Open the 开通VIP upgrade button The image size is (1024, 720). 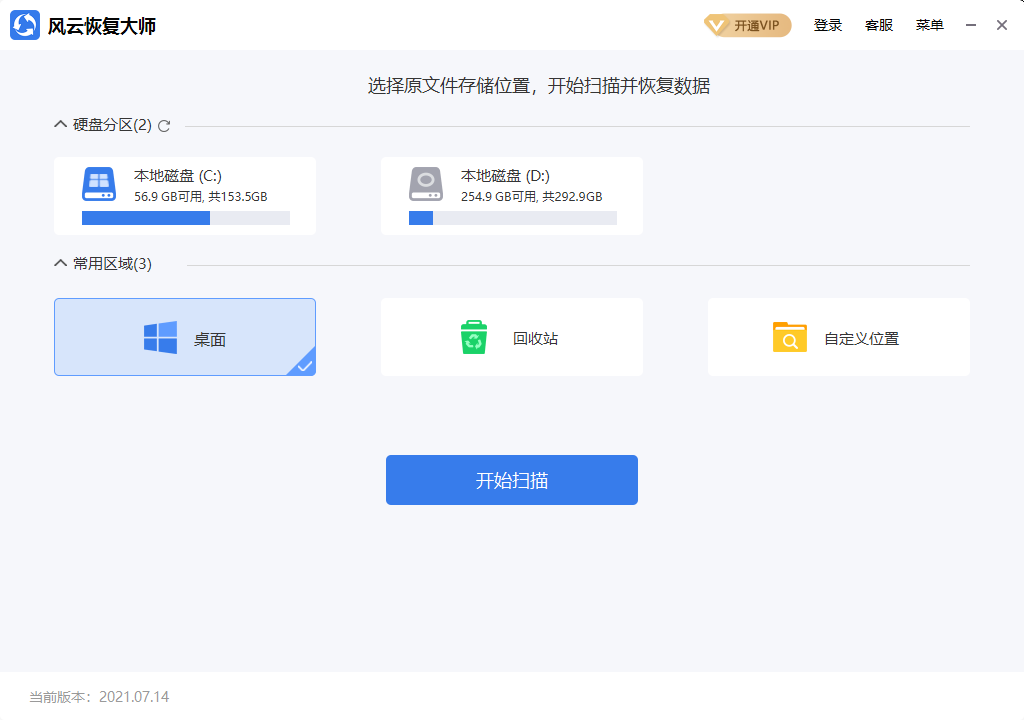tap(748, 25)
